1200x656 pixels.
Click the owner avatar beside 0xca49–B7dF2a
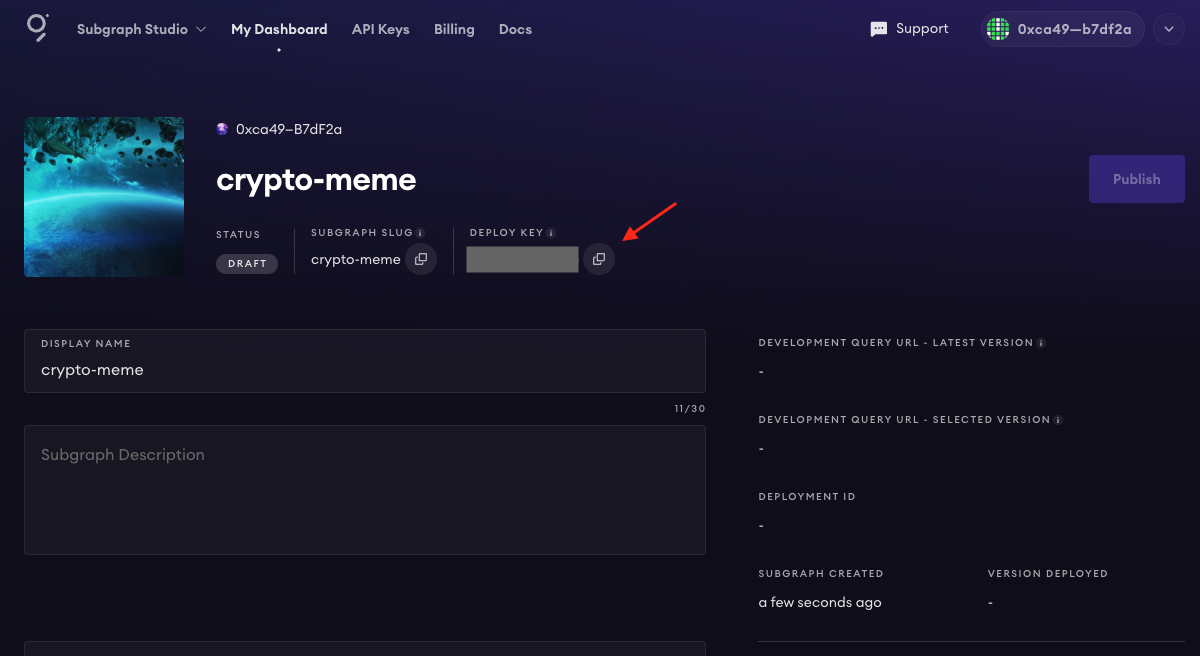(222, 129)
